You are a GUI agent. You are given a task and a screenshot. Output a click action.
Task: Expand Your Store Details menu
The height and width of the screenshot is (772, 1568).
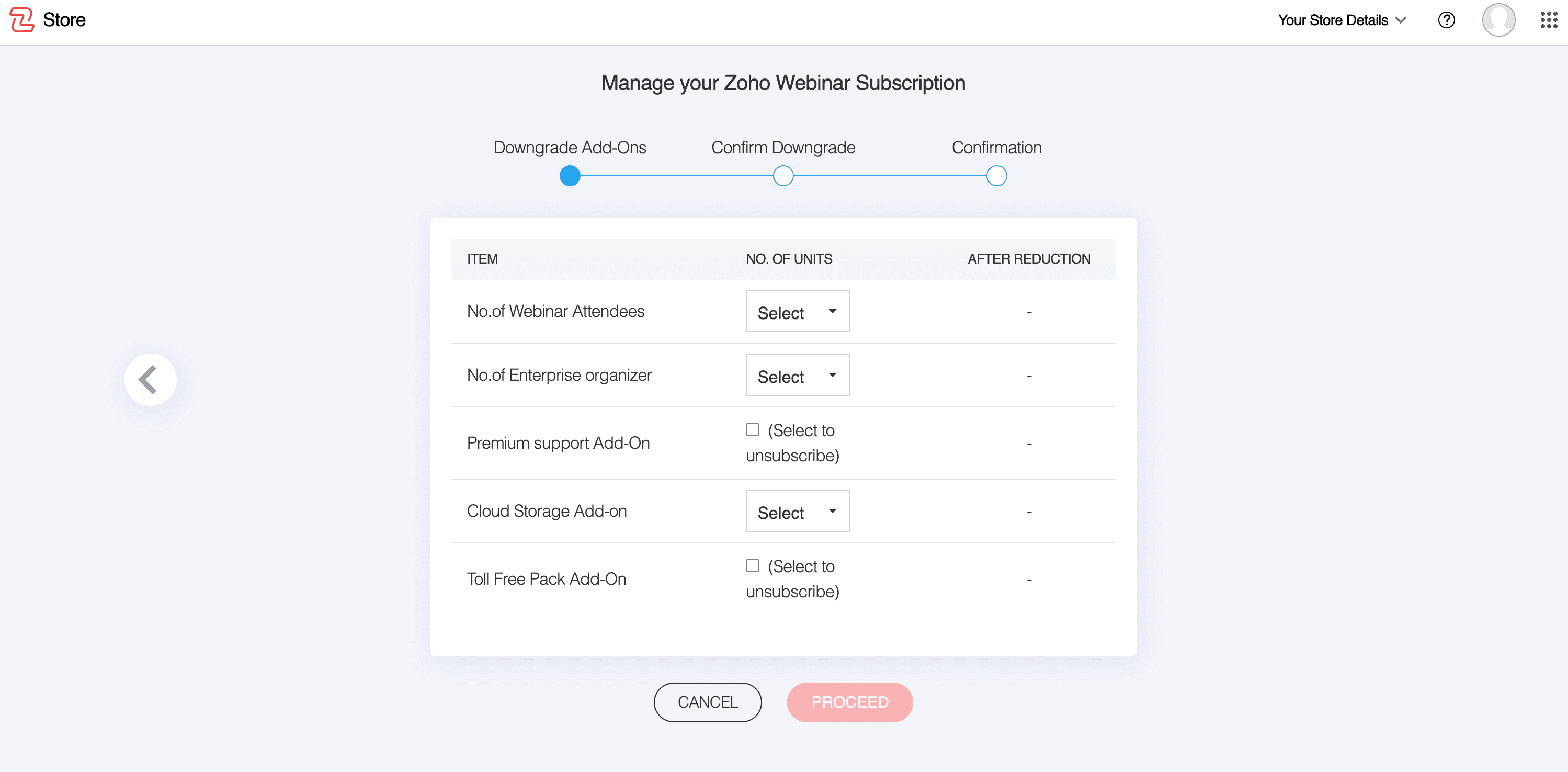pos(1342,20)
